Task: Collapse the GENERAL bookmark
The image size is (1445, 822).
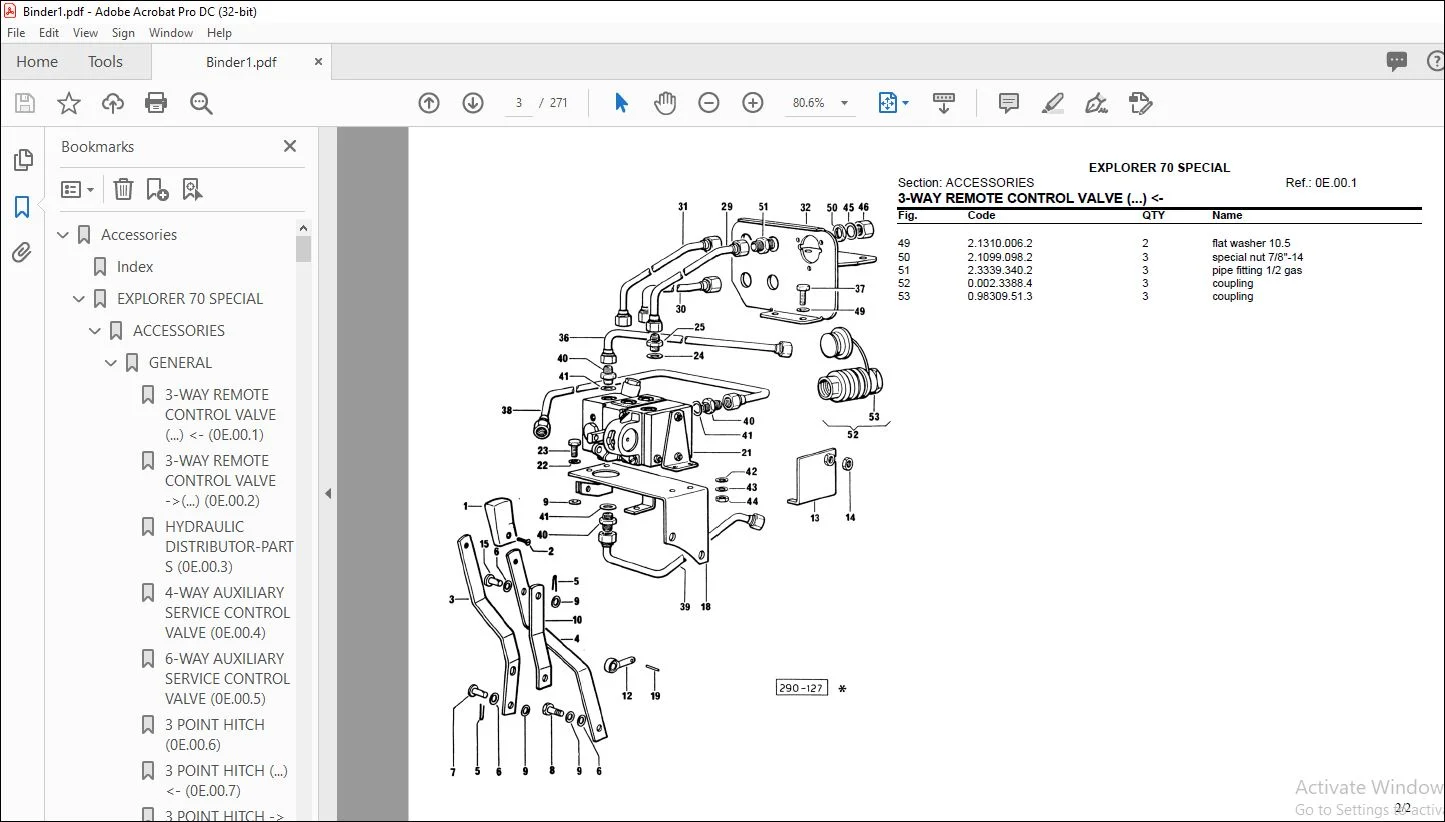Action: (x=112, y=363)
